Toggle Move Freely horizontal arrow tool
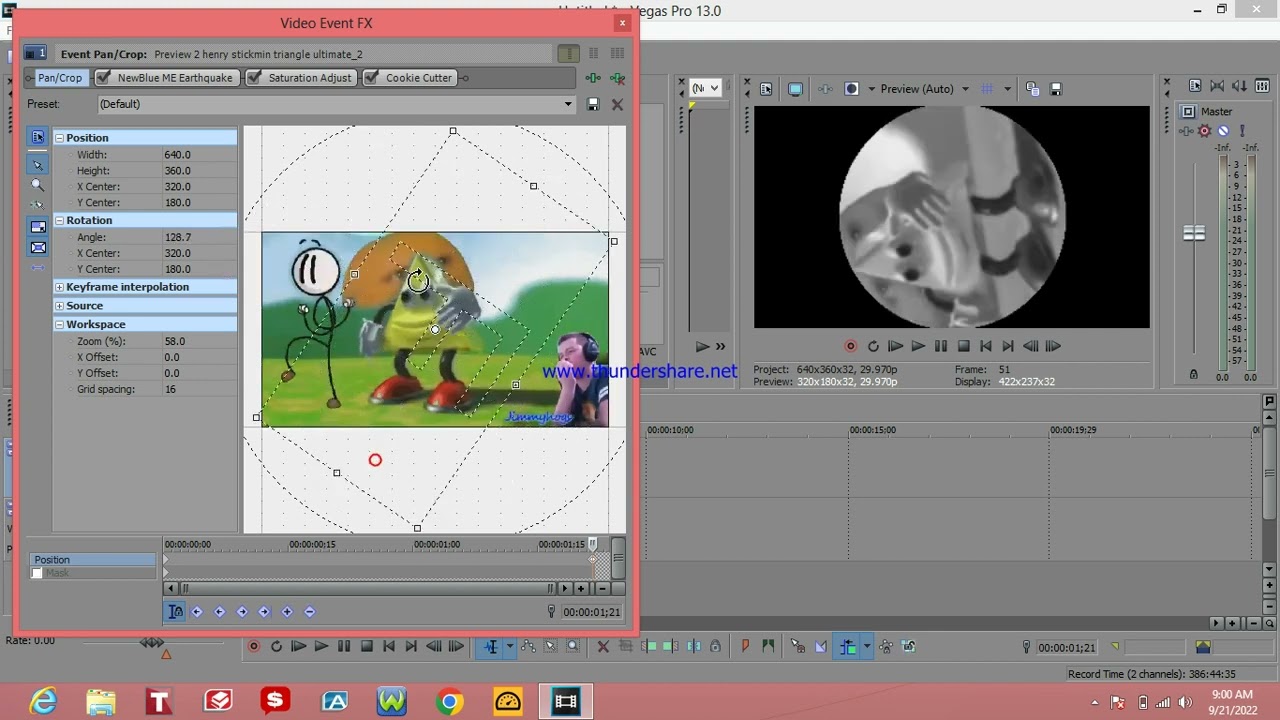 (38, 268)
